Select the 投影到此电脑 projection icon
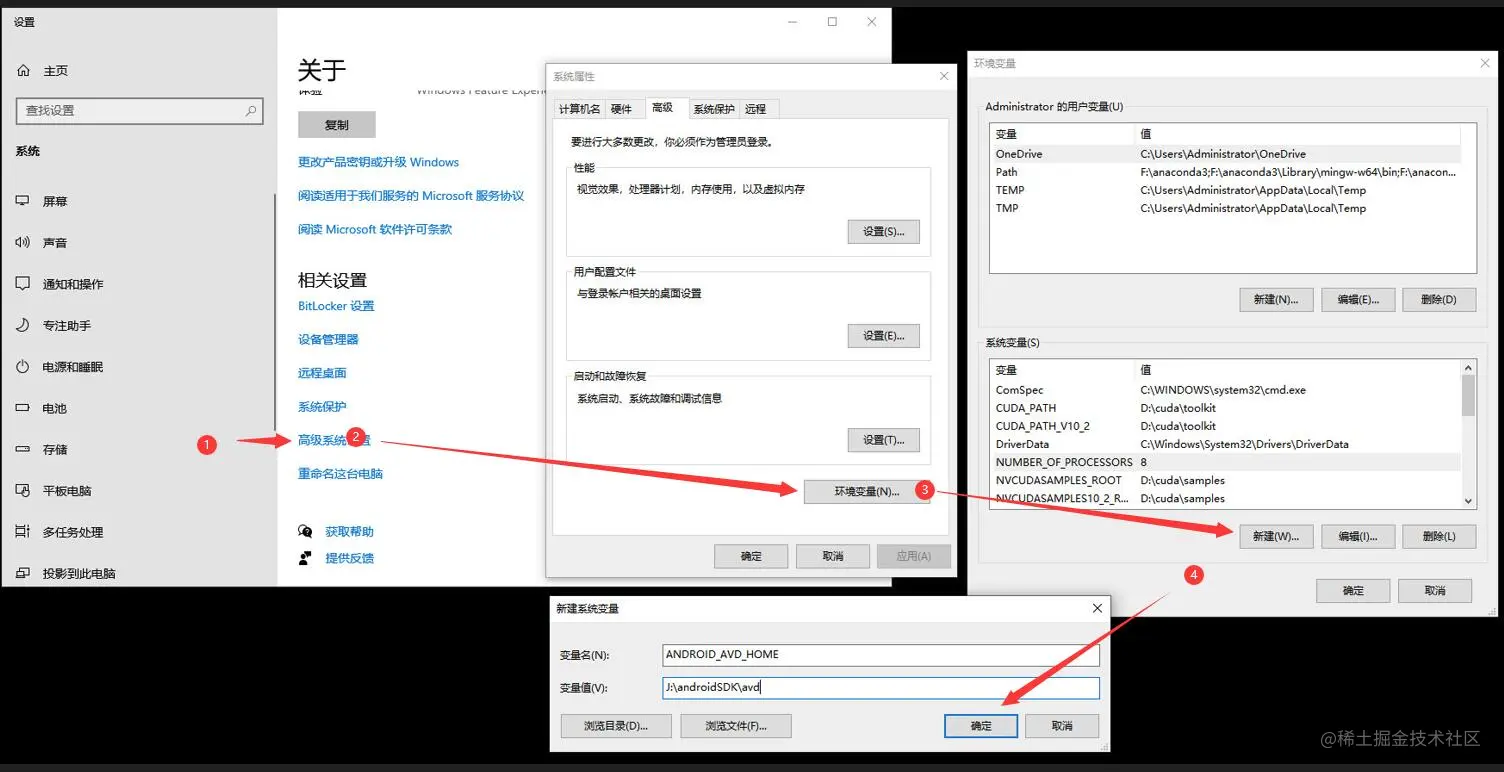This screenshot has width=1504, height=772. tap(24, 573)
